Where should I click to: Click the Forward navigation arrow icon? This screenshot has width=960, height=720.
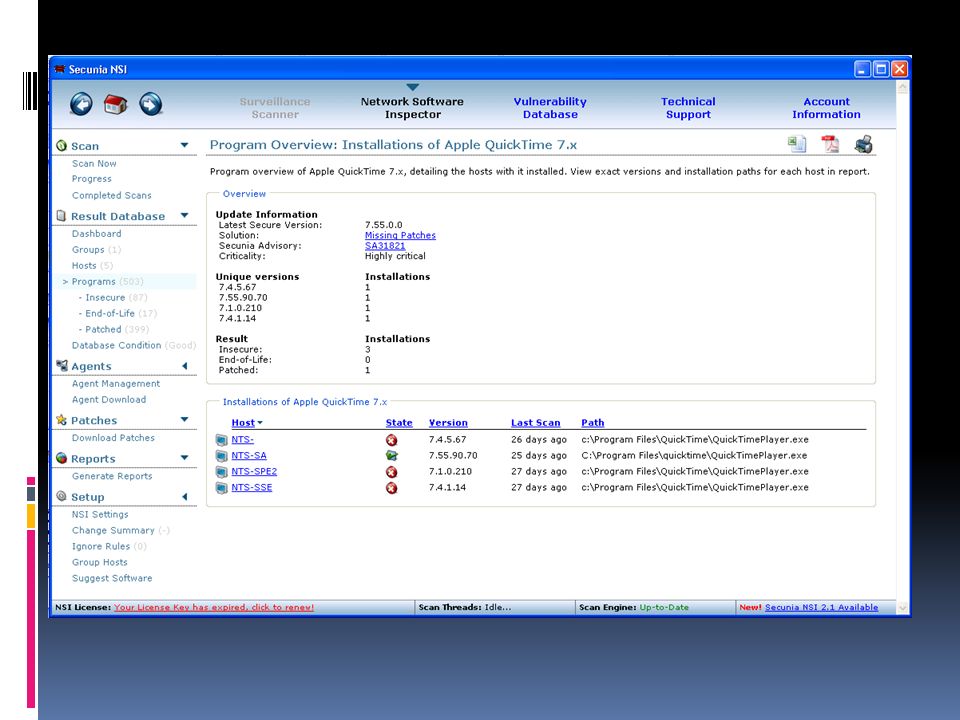point(151,104)
